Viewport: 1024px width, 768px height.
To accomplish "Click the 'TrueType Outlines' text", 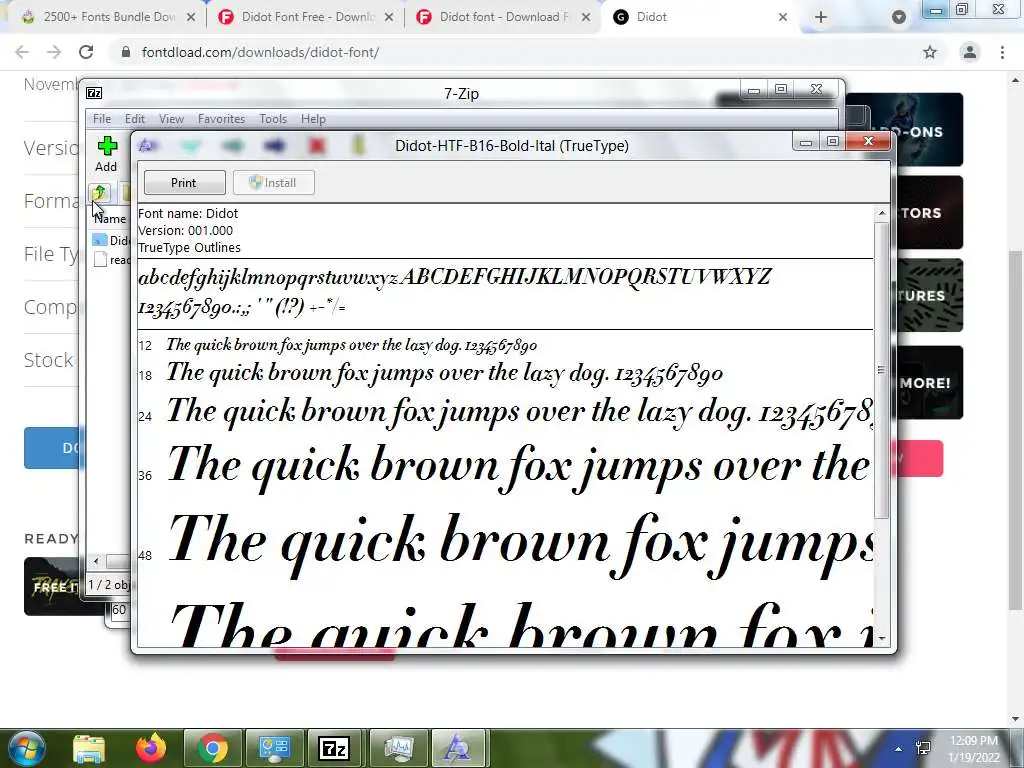I will [189, 248].
